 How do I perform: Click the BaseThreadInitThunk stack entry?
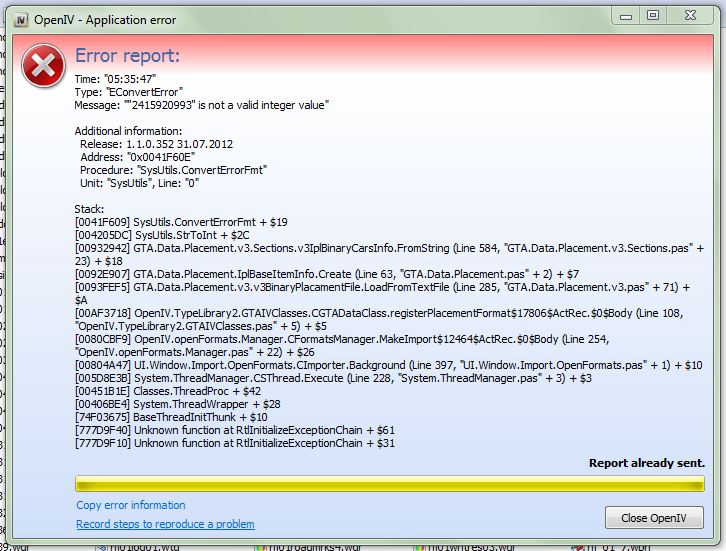[171, 415]
